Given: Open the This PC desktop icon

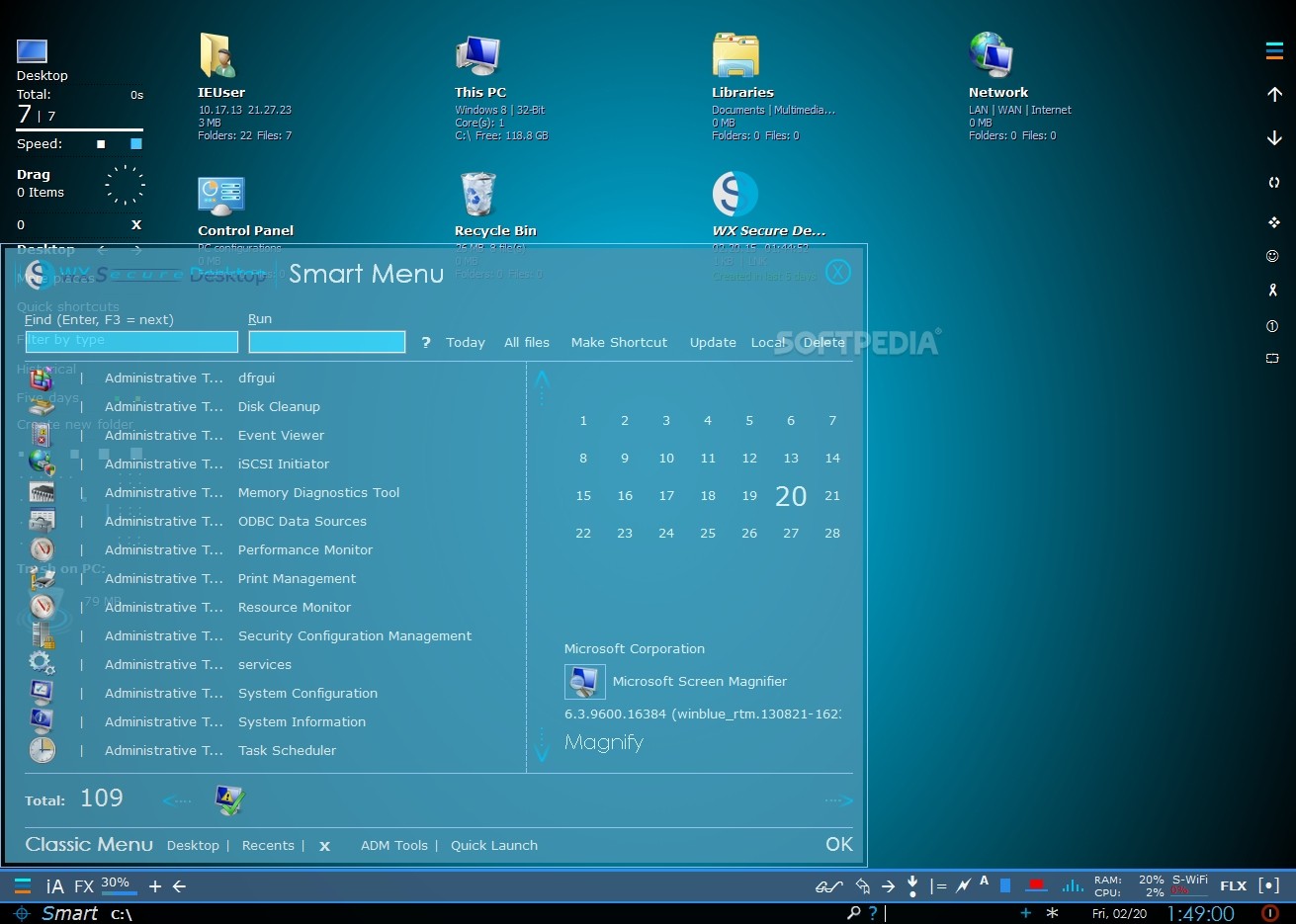Looking at the screenshot, I should pos(477,56).
